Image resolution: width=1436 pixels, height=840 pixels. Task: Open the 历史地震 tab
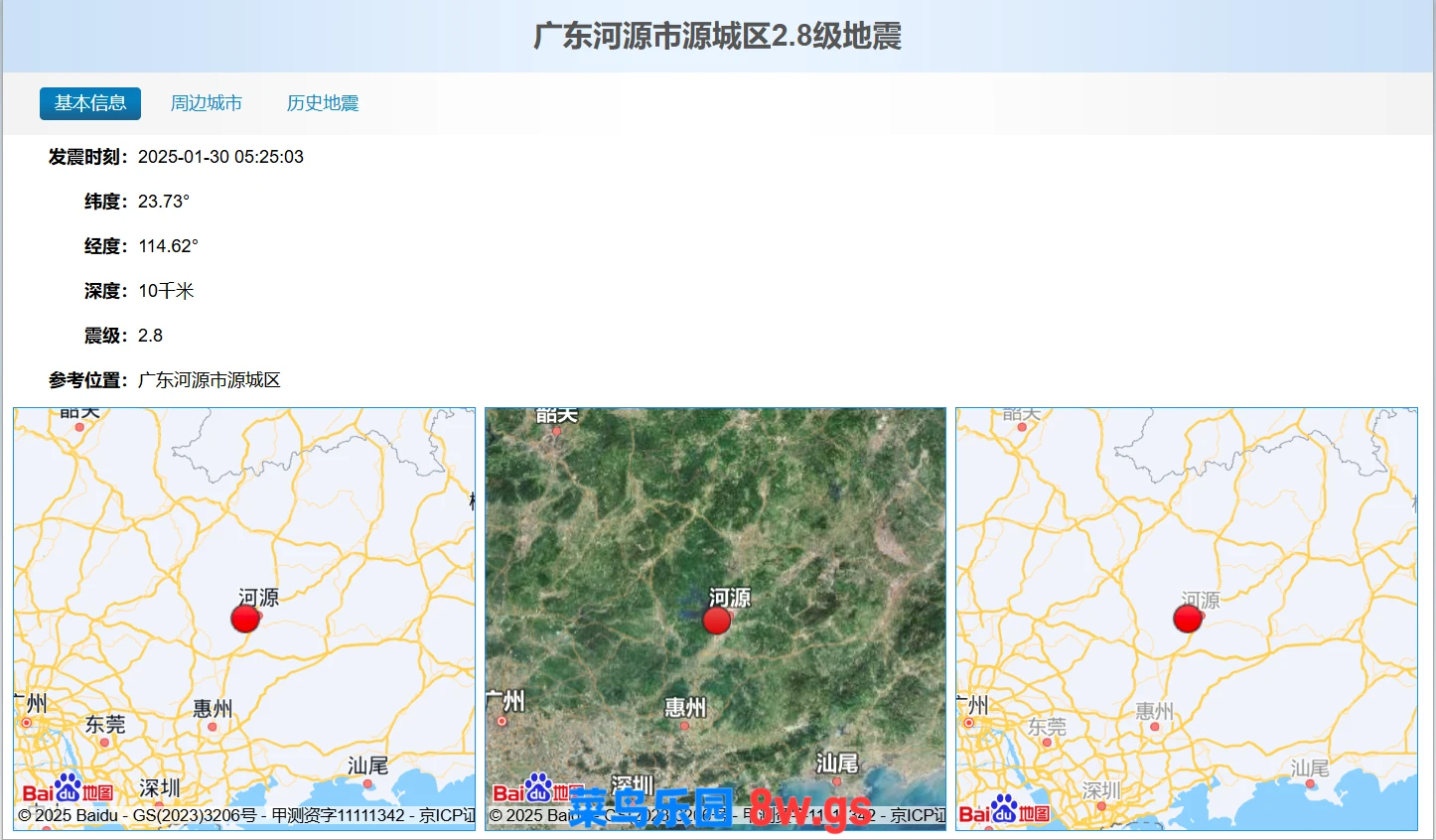click(323, 103)
